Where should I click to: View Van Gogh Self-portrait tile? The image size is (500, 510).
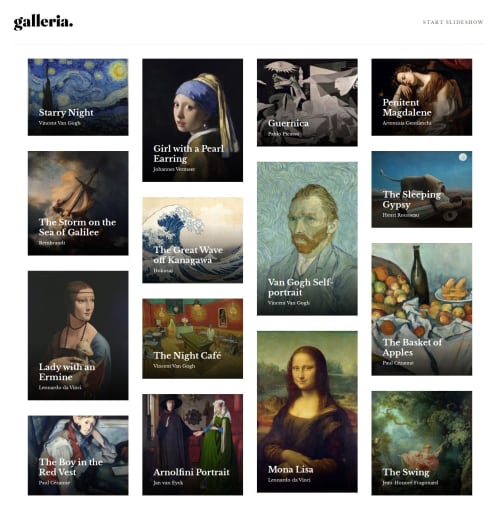[307, 238]
